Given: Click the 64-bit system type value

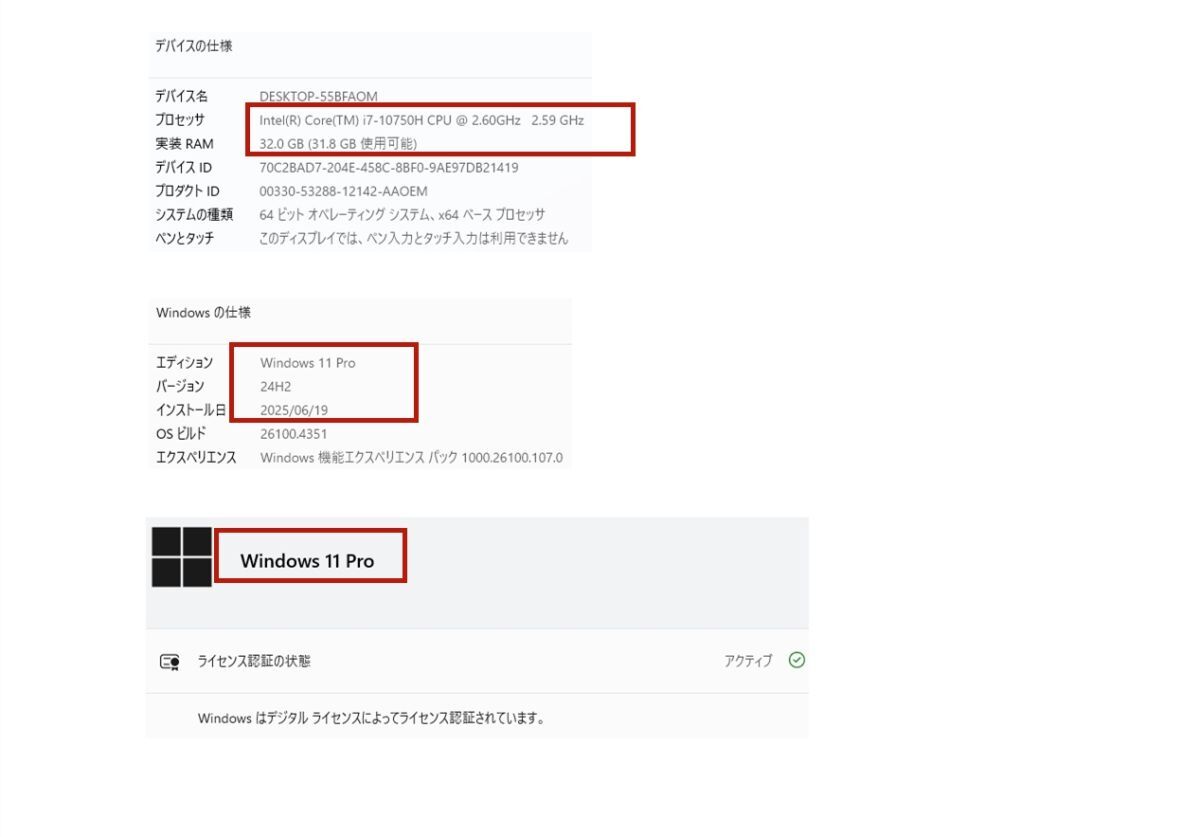Looking at the screenshot, I should [x=402, y=215].
